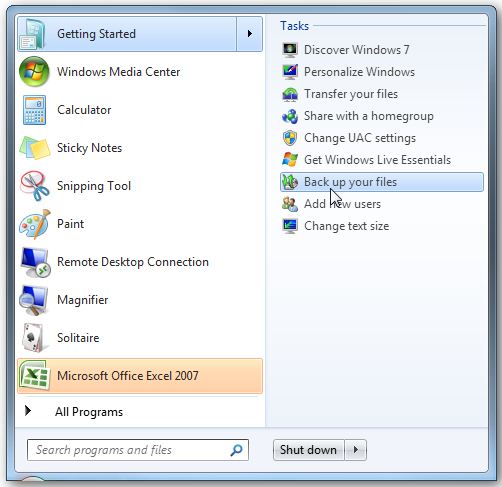Open Microsoft Office Excel 2007 icon
Image resolution: width=502 pixels, height=487 pixels.
(x=34, y=376)
